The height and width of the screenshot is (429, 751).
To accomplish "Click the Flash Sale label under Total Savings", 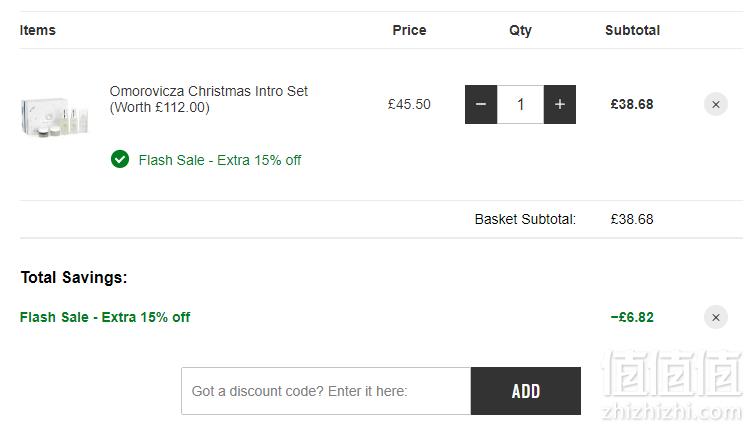I will pyautogui.click(x=105, y=317).
